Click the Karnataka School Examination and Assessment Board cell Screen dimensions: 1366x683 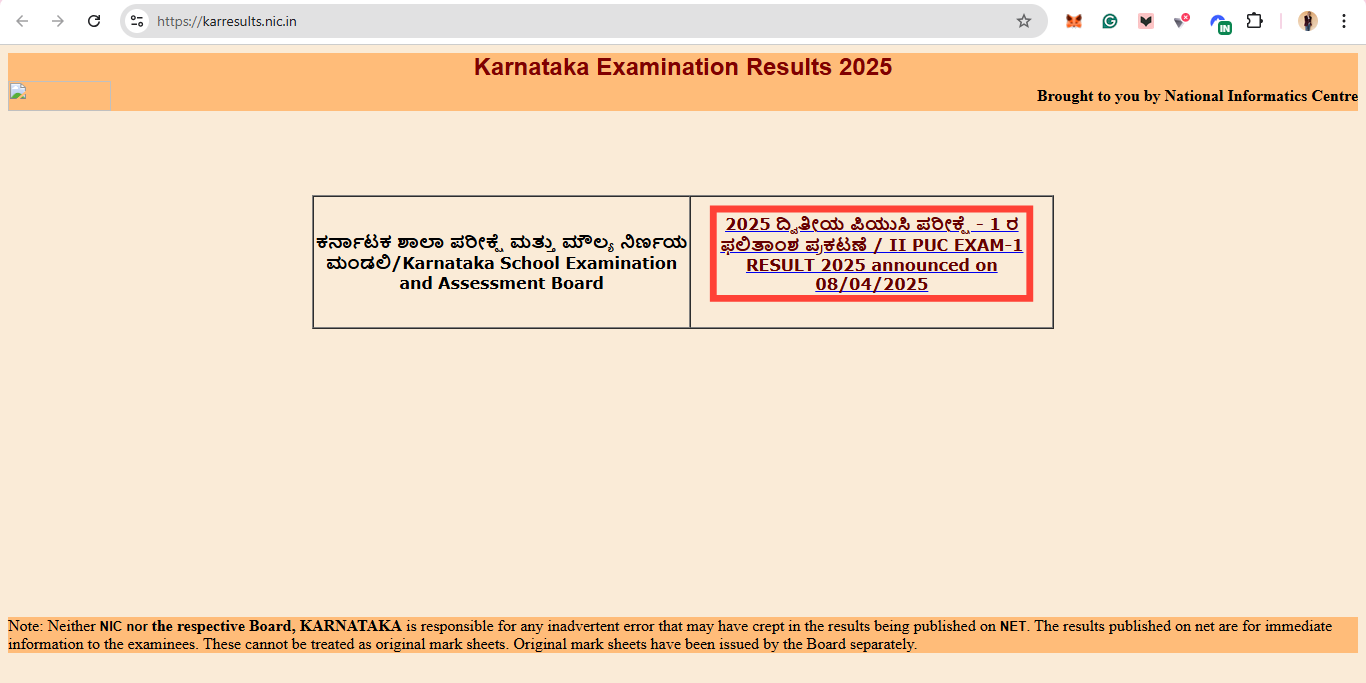501,263
